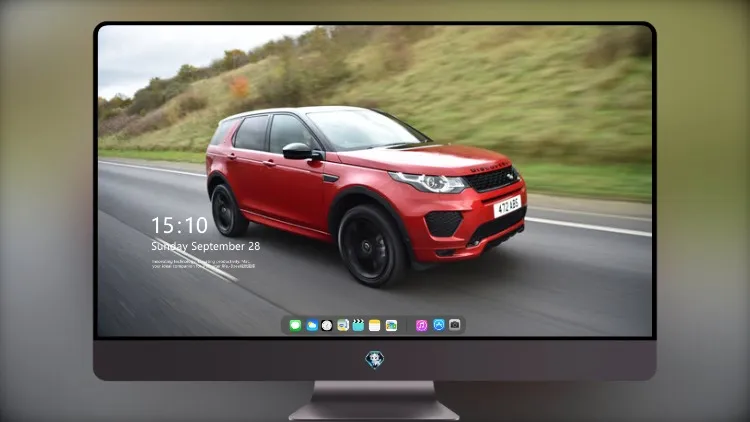Open the blue App Store icon

(439, 325)
